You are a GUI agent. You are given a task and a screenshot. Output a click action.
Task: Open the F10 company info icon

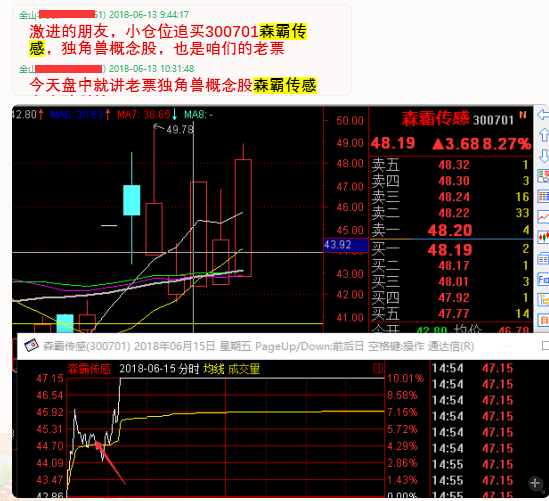[543, 279]
